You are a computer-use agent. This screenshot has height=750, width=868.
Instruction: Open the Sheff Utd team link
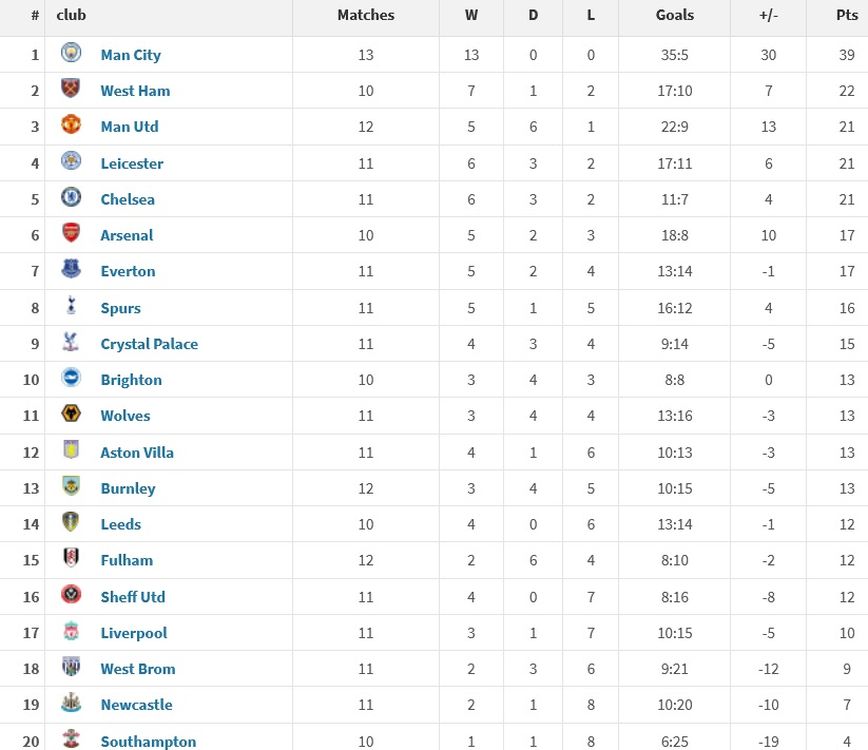pos(133,597)
